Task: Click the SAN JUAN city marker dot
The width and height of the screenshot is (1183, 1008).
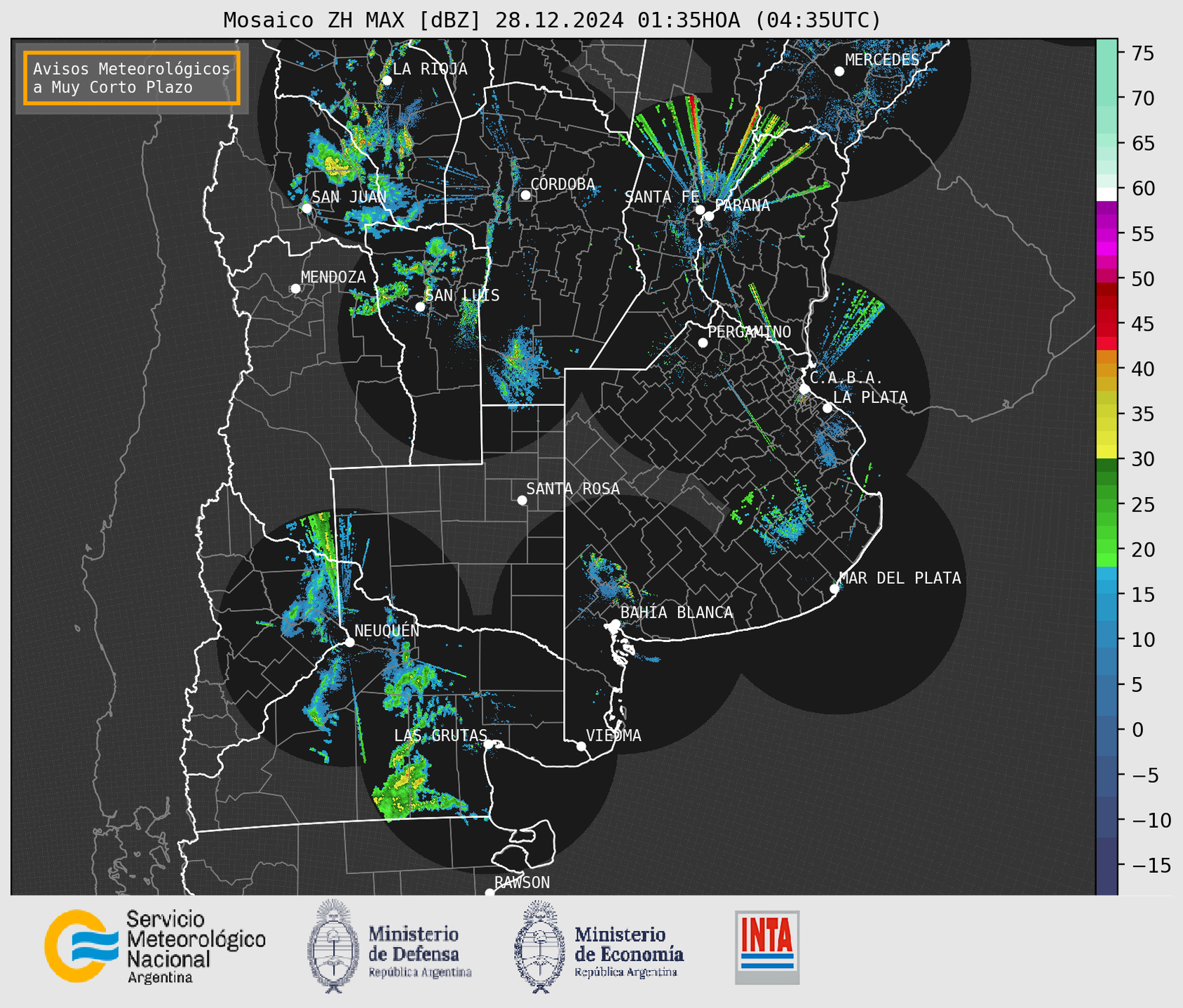Action: (x=306, y=208)
